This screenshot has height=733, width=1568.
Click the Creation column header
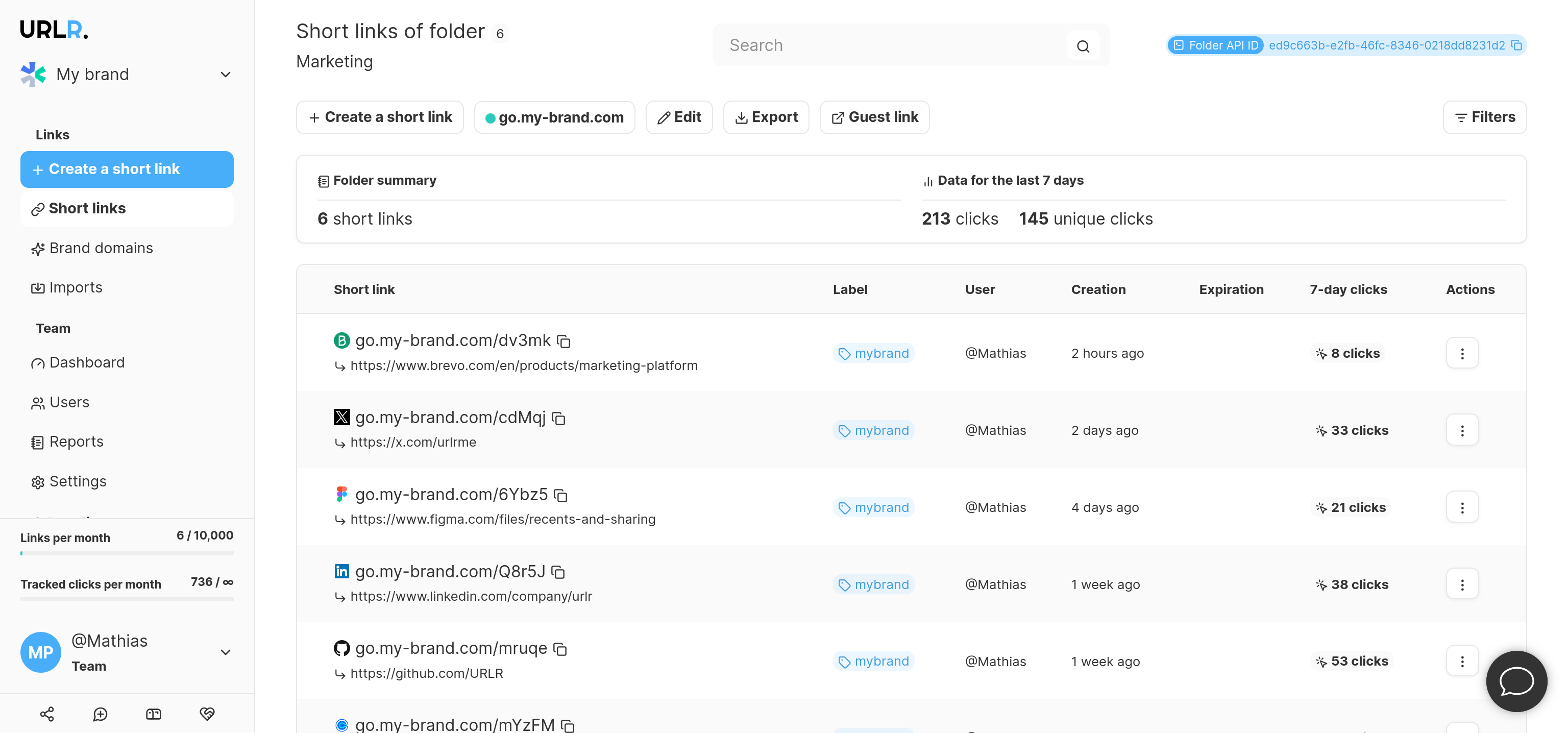1098,290
